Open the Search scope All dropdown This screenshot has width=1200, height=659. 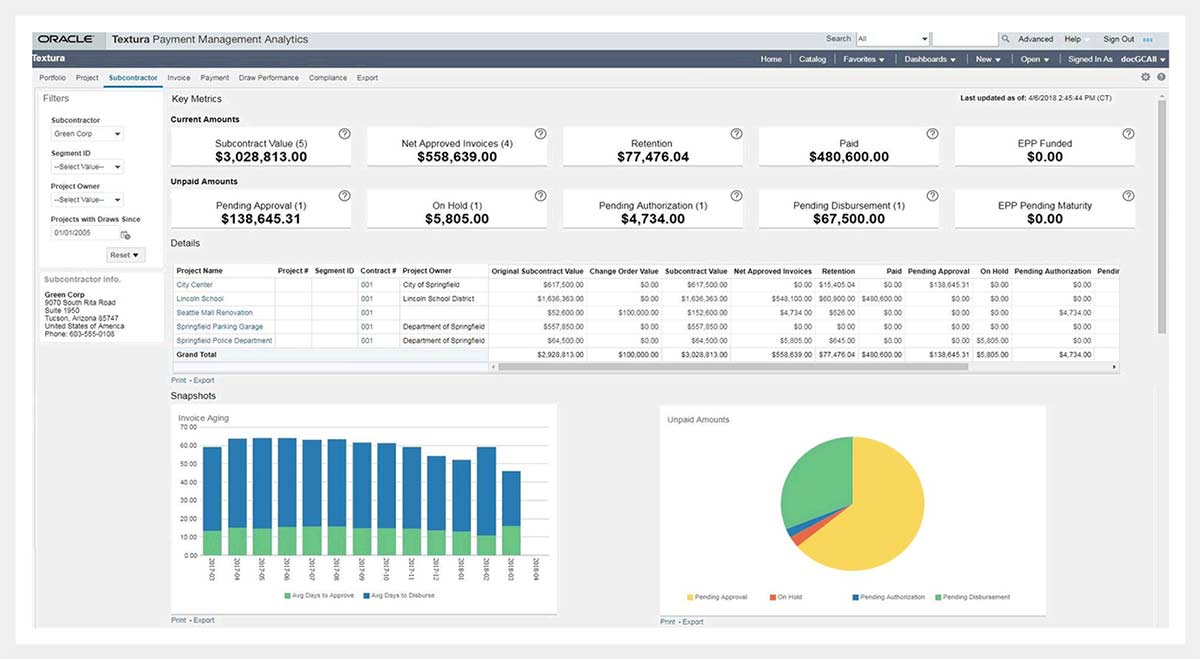[893, 39]
